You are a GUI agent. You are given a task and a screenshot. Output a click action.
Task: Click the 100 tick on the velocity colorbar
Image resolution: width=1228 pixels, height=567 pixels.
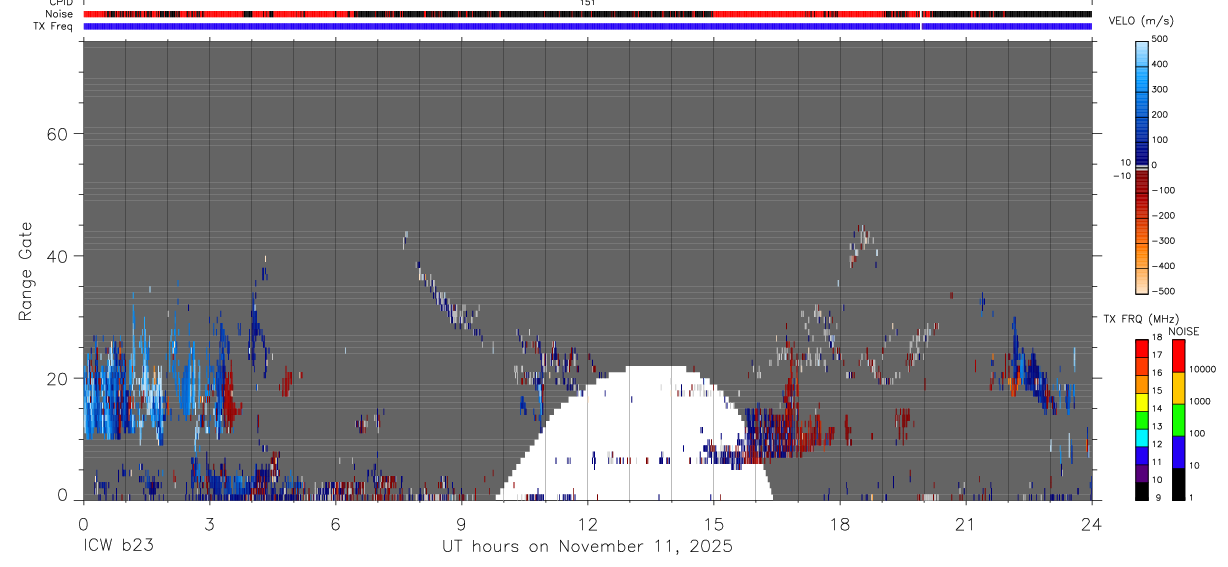1162,140
